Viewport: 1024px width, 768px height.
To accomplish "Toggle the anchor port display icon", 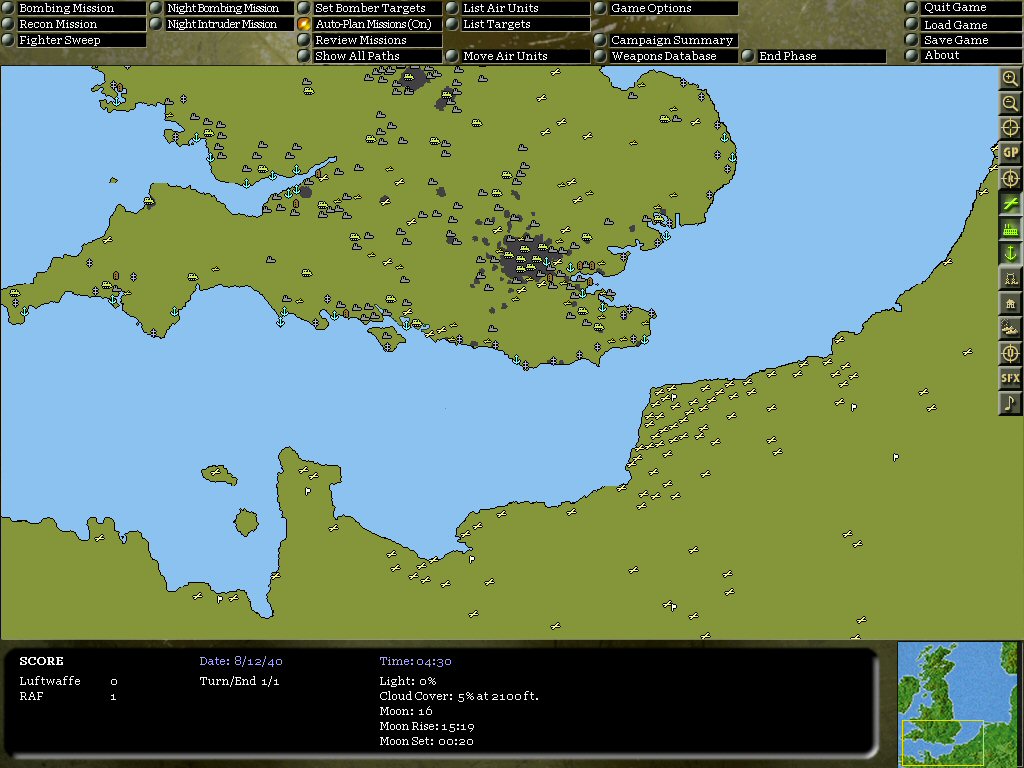I will pyautogui.click(x=1010, y=253).
